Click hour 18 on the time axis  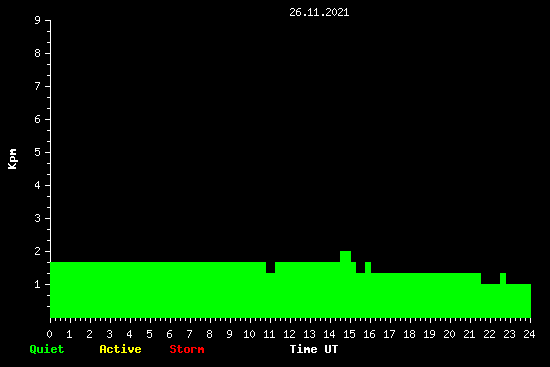409,334
